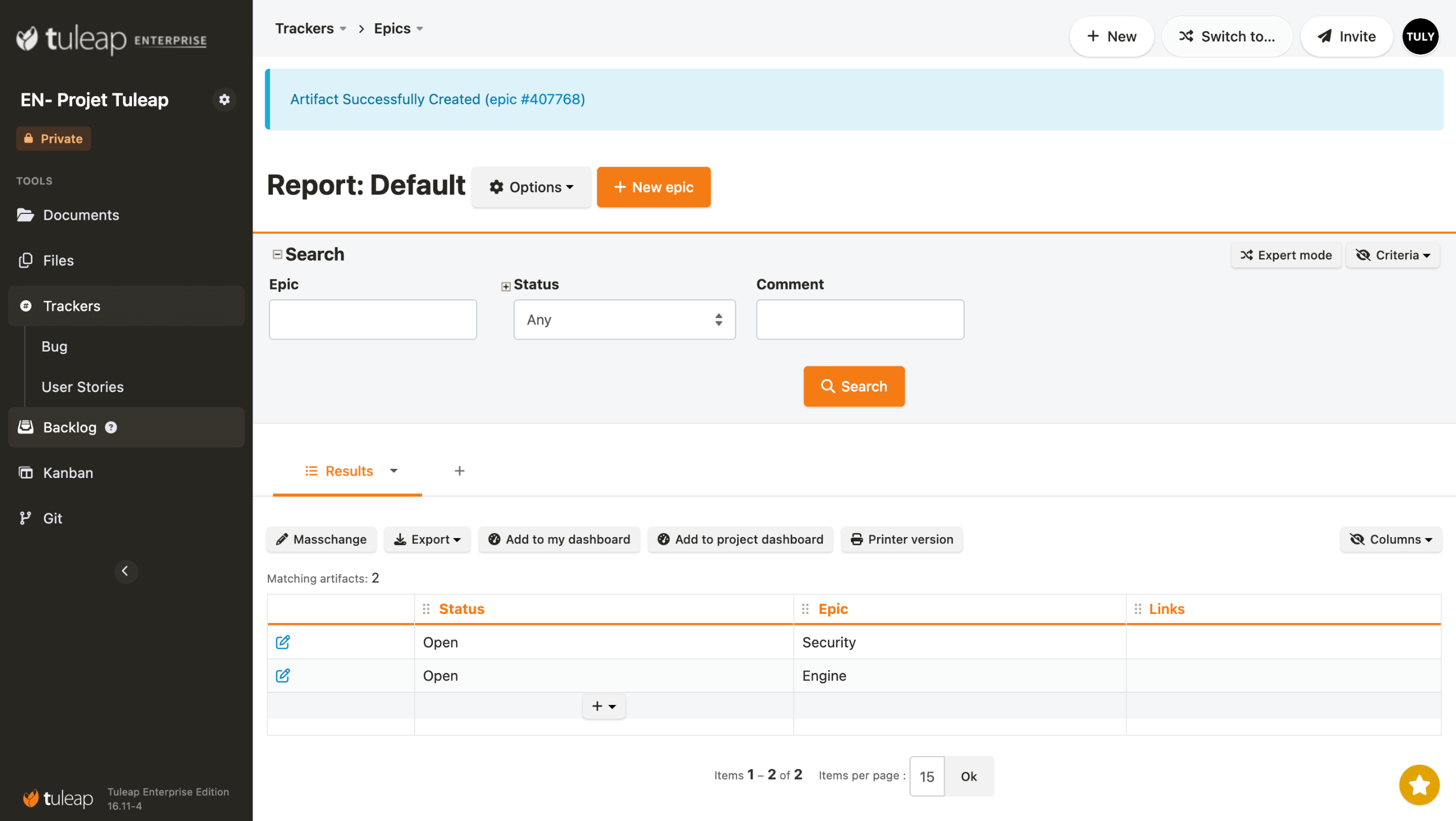Click the Epic search input field

tap(373, 320)
